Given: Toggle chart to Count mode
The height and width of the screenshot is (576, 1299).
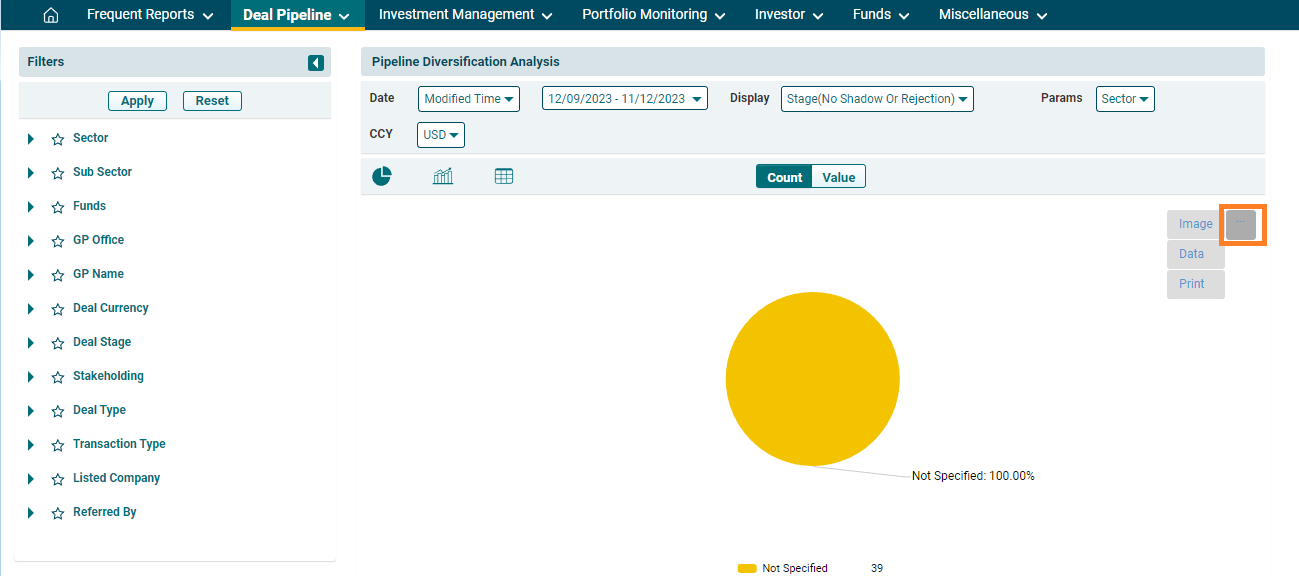Looking at the screenshot, I should coord(784,177).
